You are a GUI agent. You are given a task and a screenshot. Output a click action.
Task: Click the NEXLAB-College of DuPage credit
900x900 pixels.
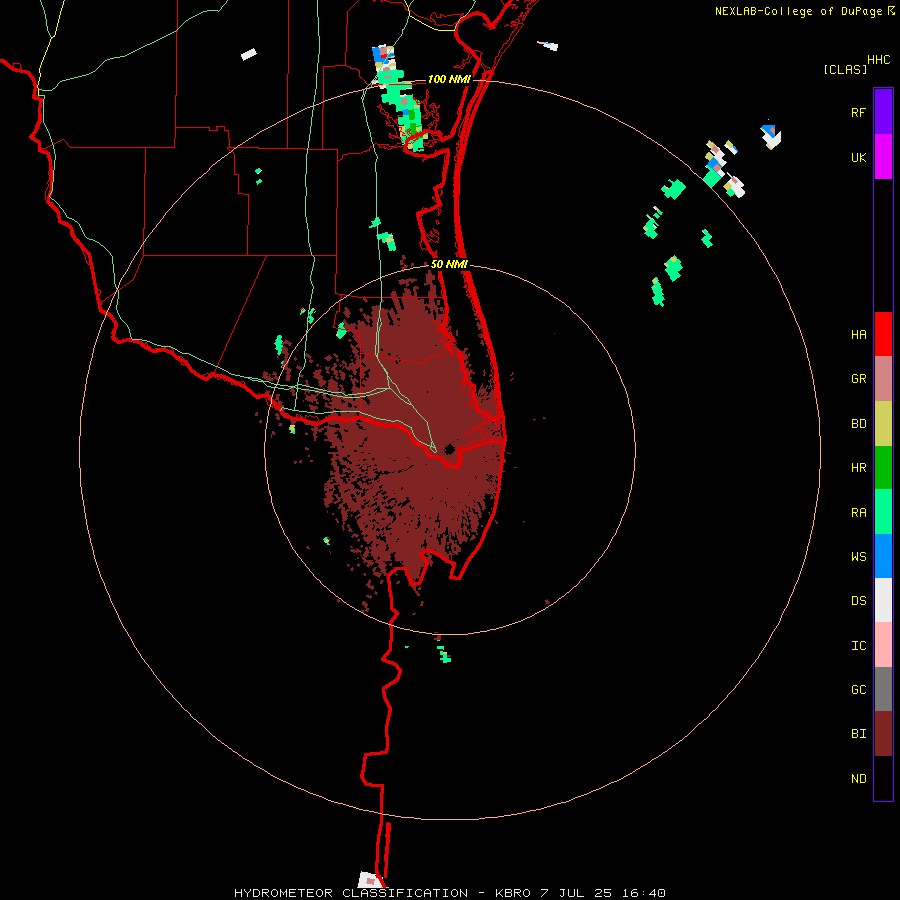click(804, 11)
